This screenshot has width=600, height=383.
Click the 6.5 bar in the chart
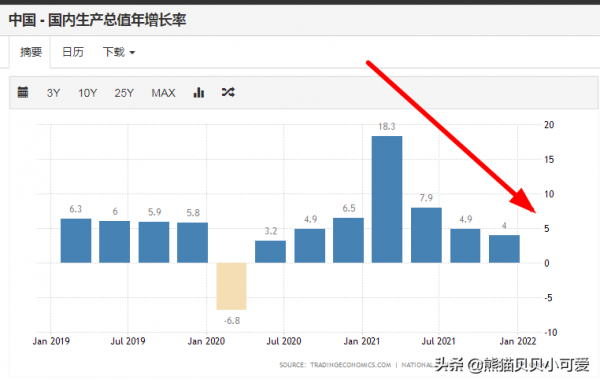click(348, 240)
